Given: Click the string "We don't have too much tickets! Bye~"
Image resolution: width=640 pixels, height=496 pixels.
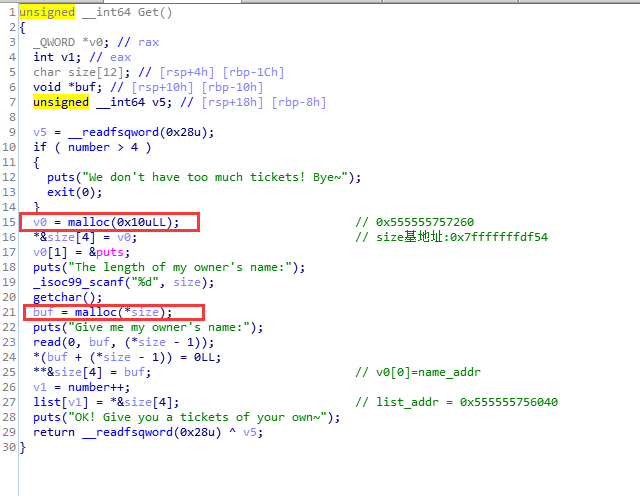Looking at the screenshot, I should [x=215, y=177].
